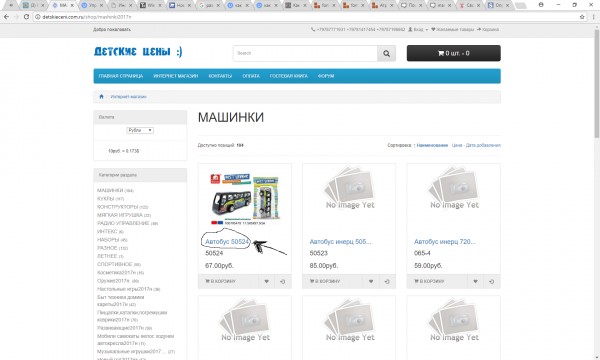Image resolution: width=600 pixels, height=360 pixels.
Task: Click the home icon in breadcrumb
Action: [101, 97]
